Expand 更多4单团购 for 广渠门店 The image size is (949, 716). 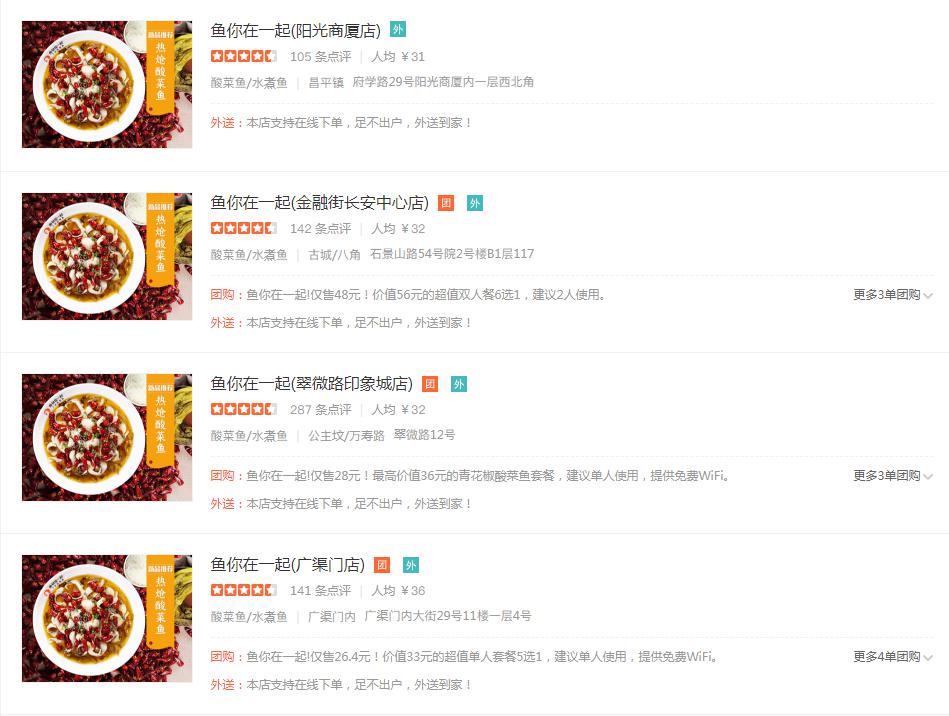click(893, 657)
